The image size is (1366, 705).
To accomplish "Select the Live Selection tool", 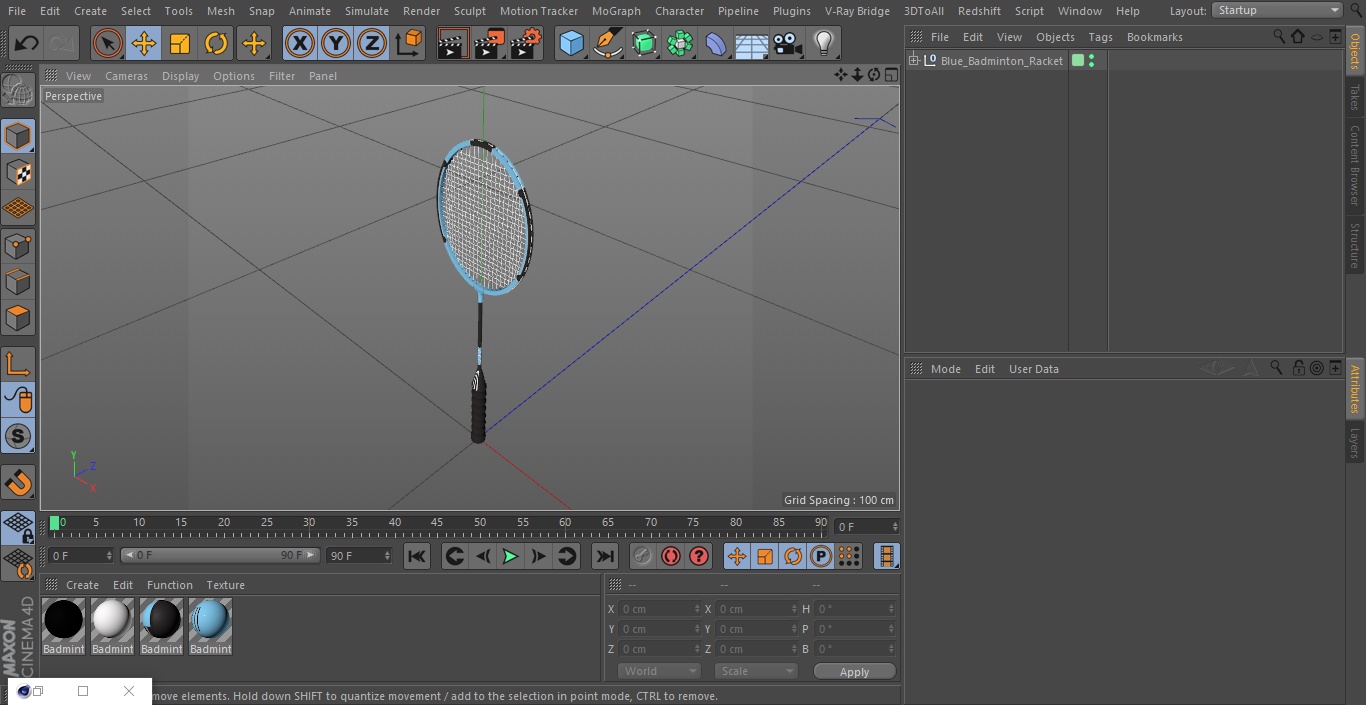I will pos(108,43).
